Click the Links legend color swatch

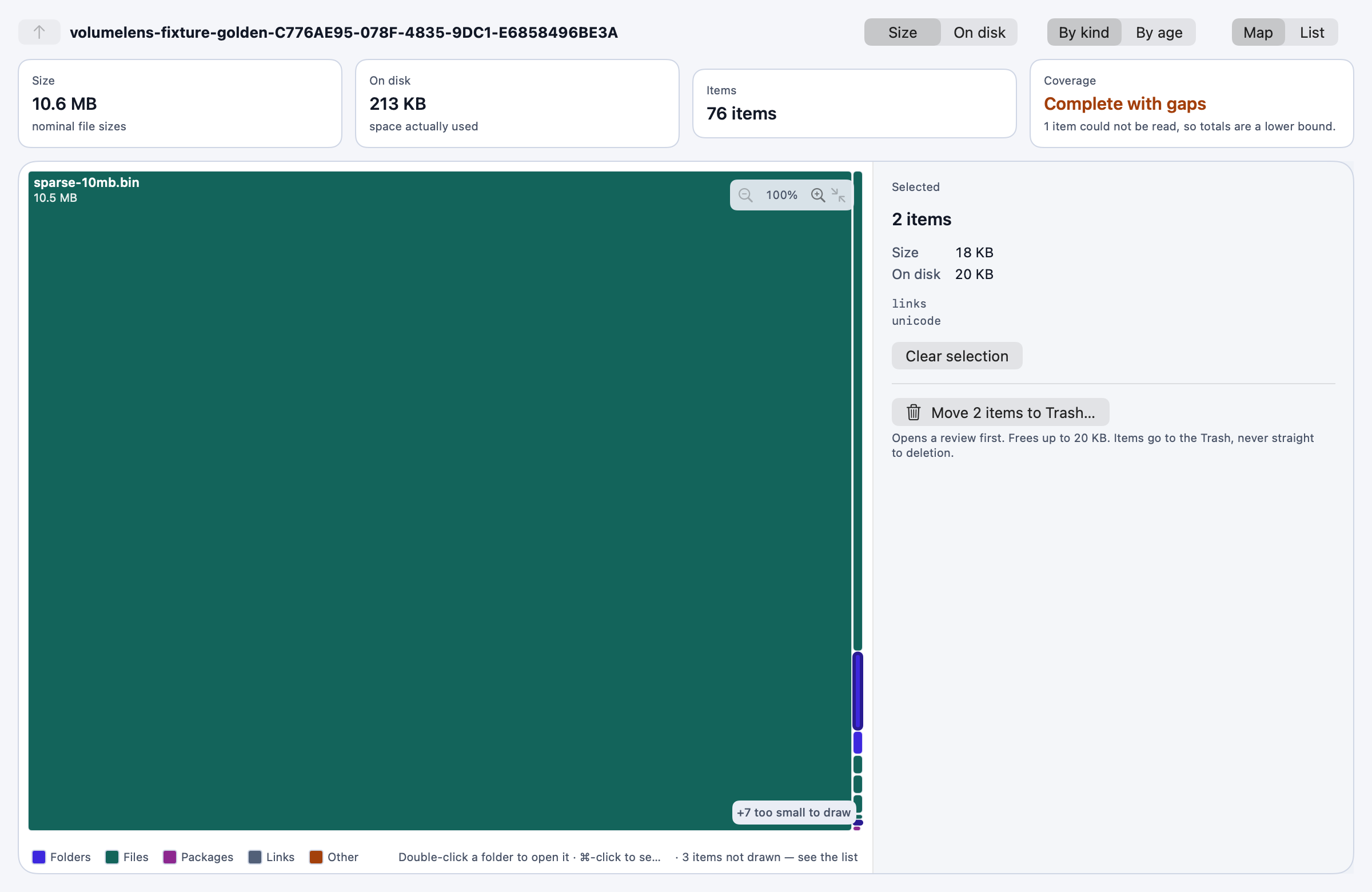click(255, 857)
